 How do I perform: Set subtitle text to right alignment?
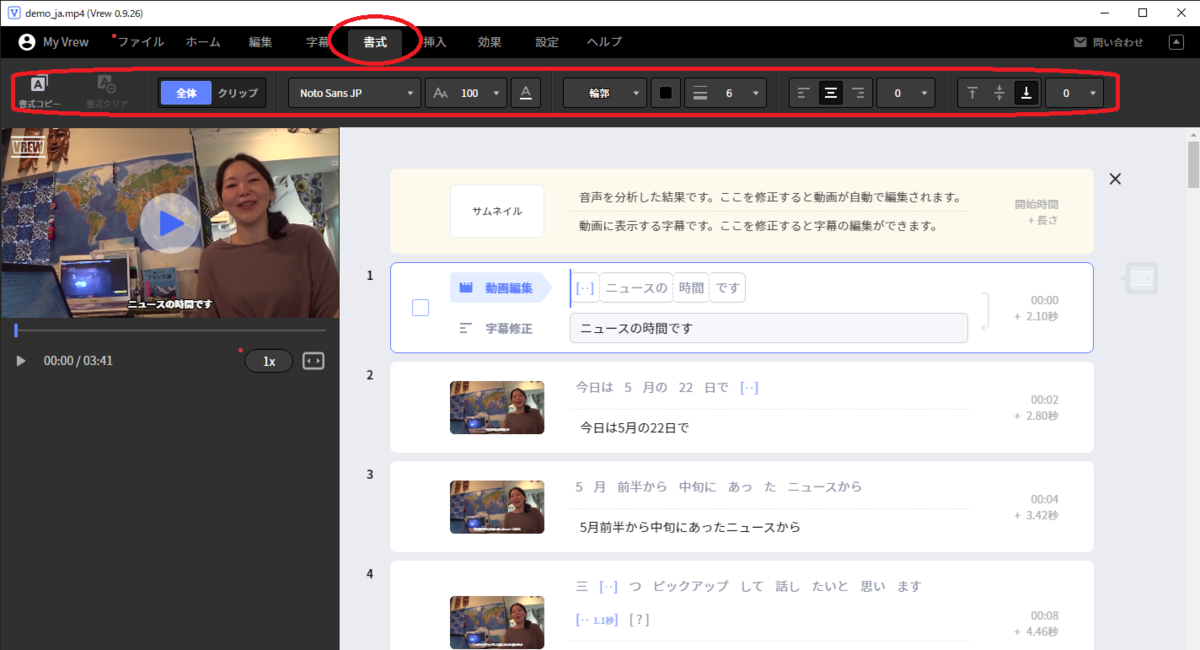[x=857, y=92]
